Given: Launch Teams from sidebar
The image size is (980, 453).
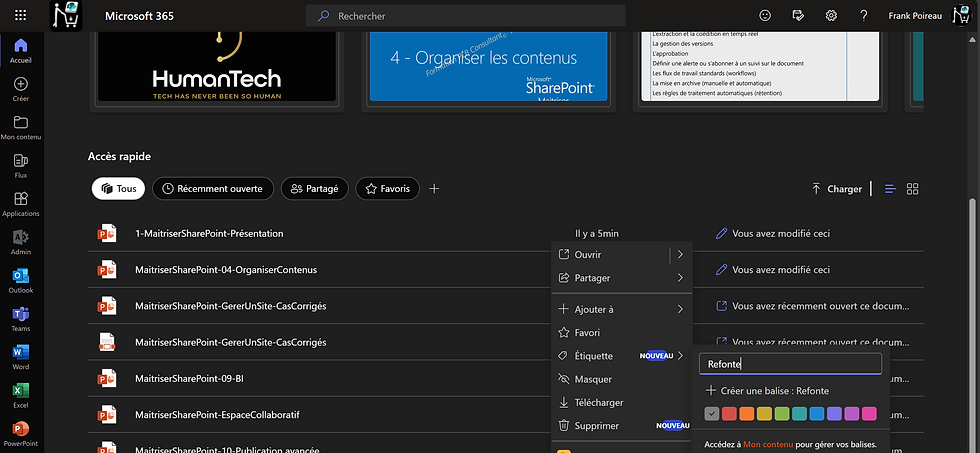Looking at the screenshot, I should tap(21, 319).
